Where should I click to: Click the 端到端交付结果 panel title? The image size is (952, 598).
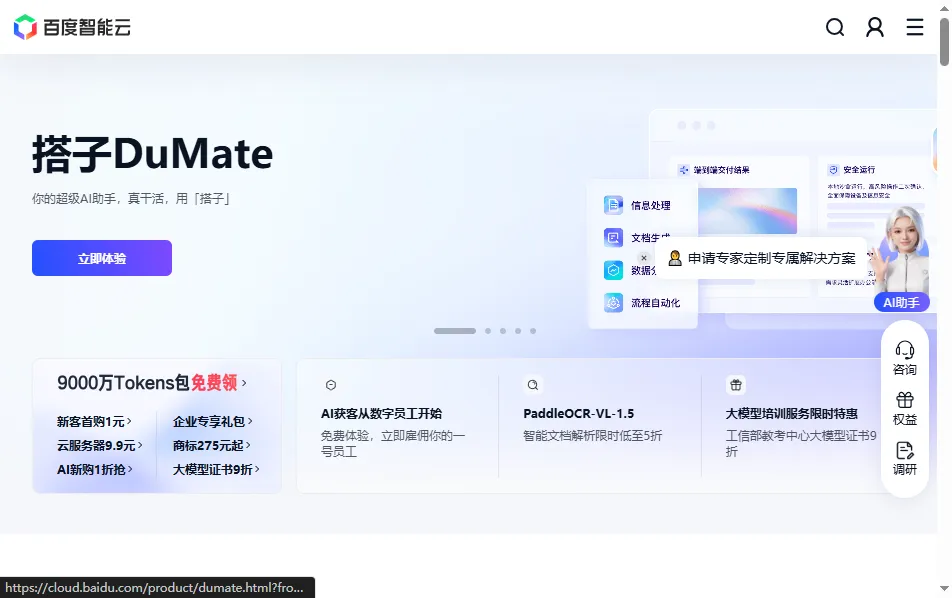tap(721, 170)
